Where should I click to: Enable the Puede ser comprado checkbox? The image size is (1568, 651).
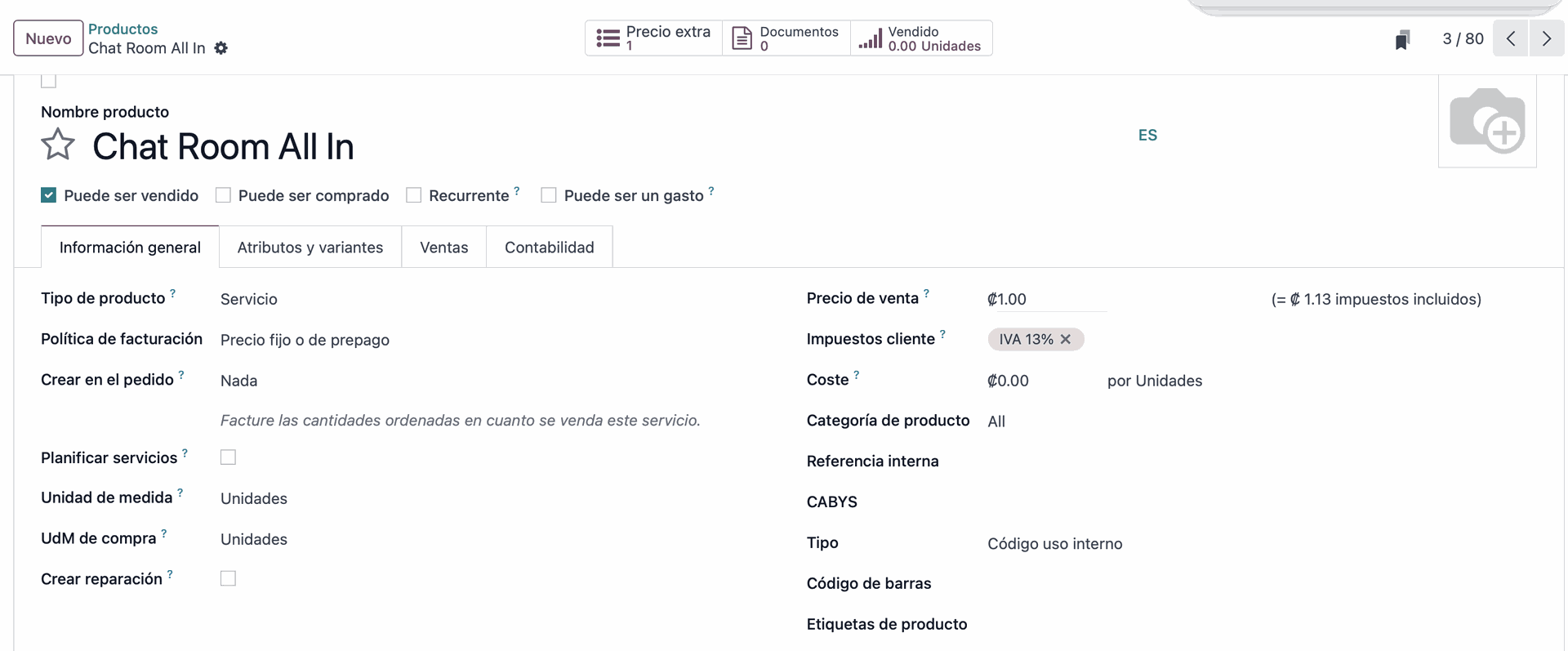[223, 195]
